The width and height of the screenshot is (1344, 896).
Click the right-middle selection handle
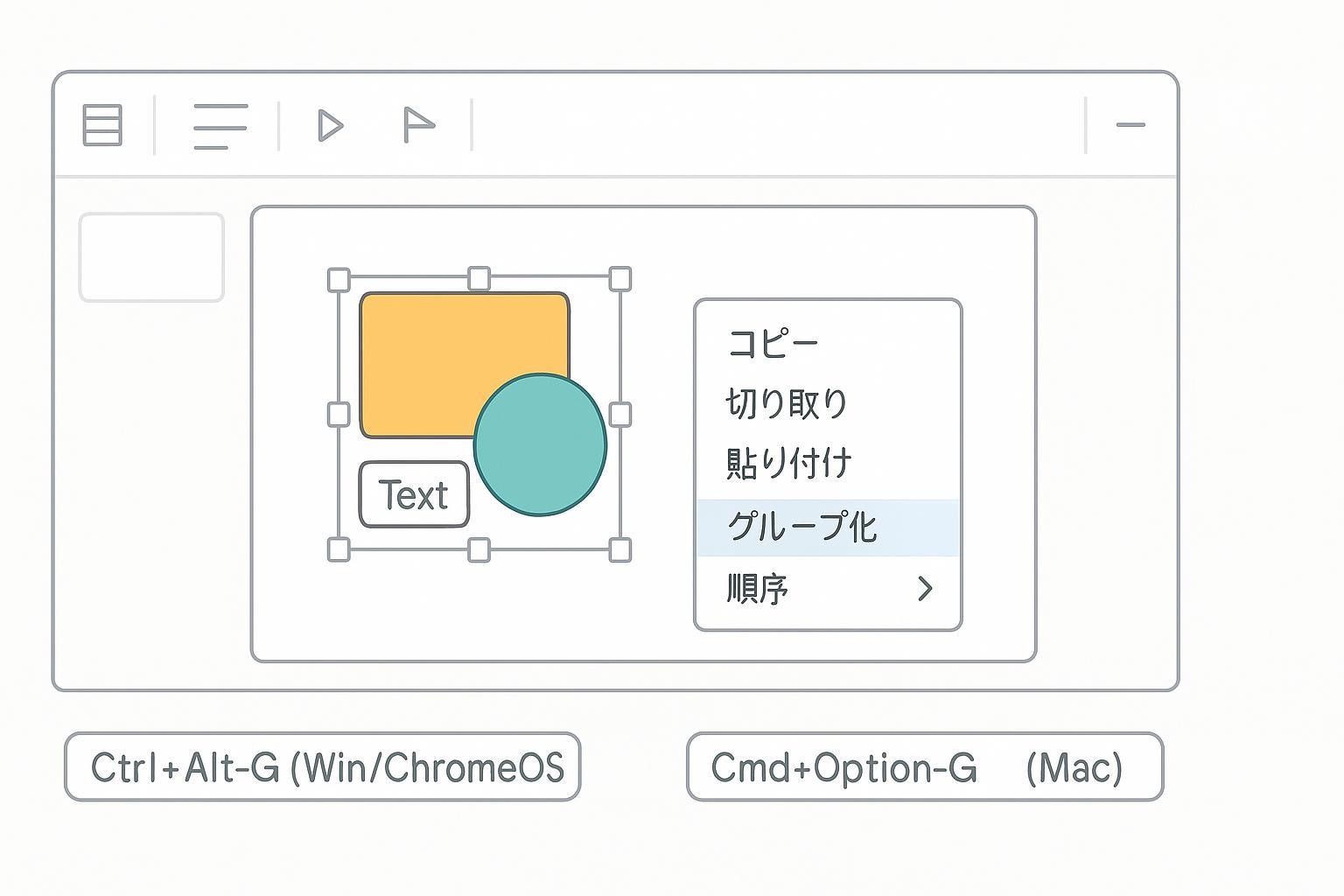point(619,414)
